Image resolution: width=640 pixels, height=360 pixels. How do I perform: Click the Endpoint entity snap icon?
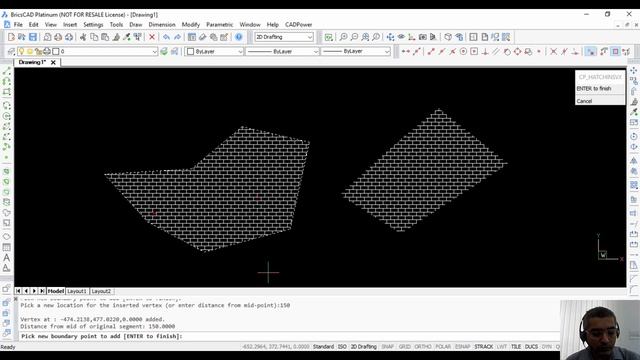click(431, 51)
